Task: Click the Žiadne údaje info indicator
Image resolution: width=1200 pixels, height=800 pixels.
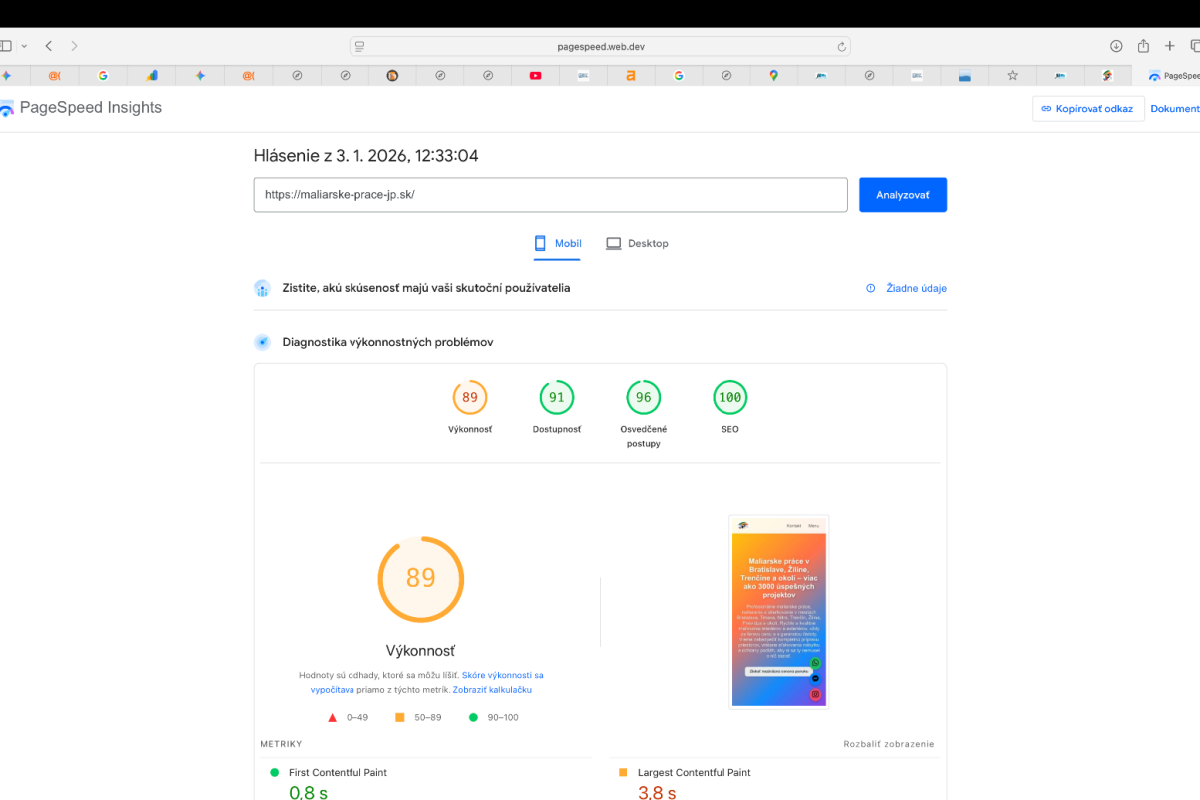Action: click(x=906, y=288)
